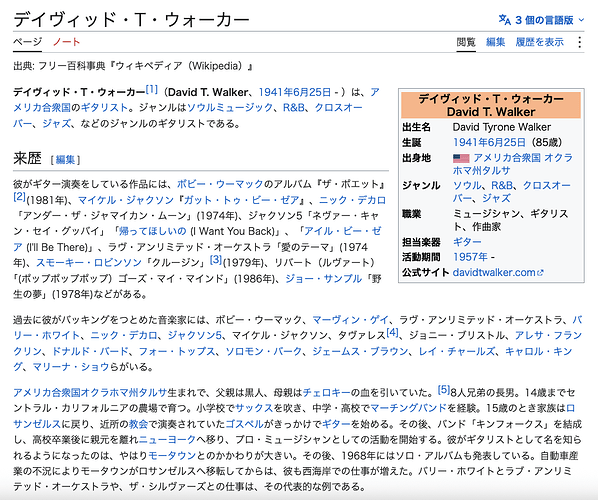598x500 pixels.
Task: Open the ソウルミュージック link
Action: click(230, 108)
